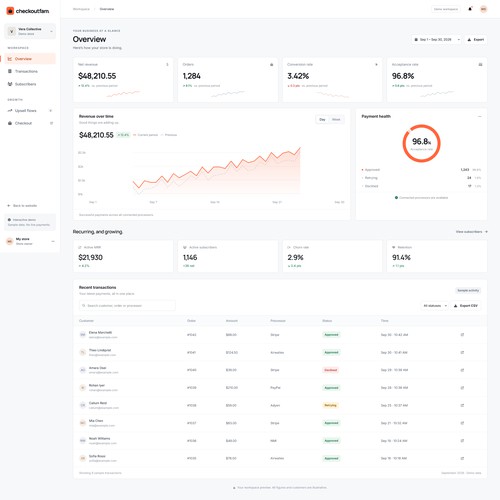Open details for Mia Chen transaction
The image size is (500, 500).
point(462,423)
